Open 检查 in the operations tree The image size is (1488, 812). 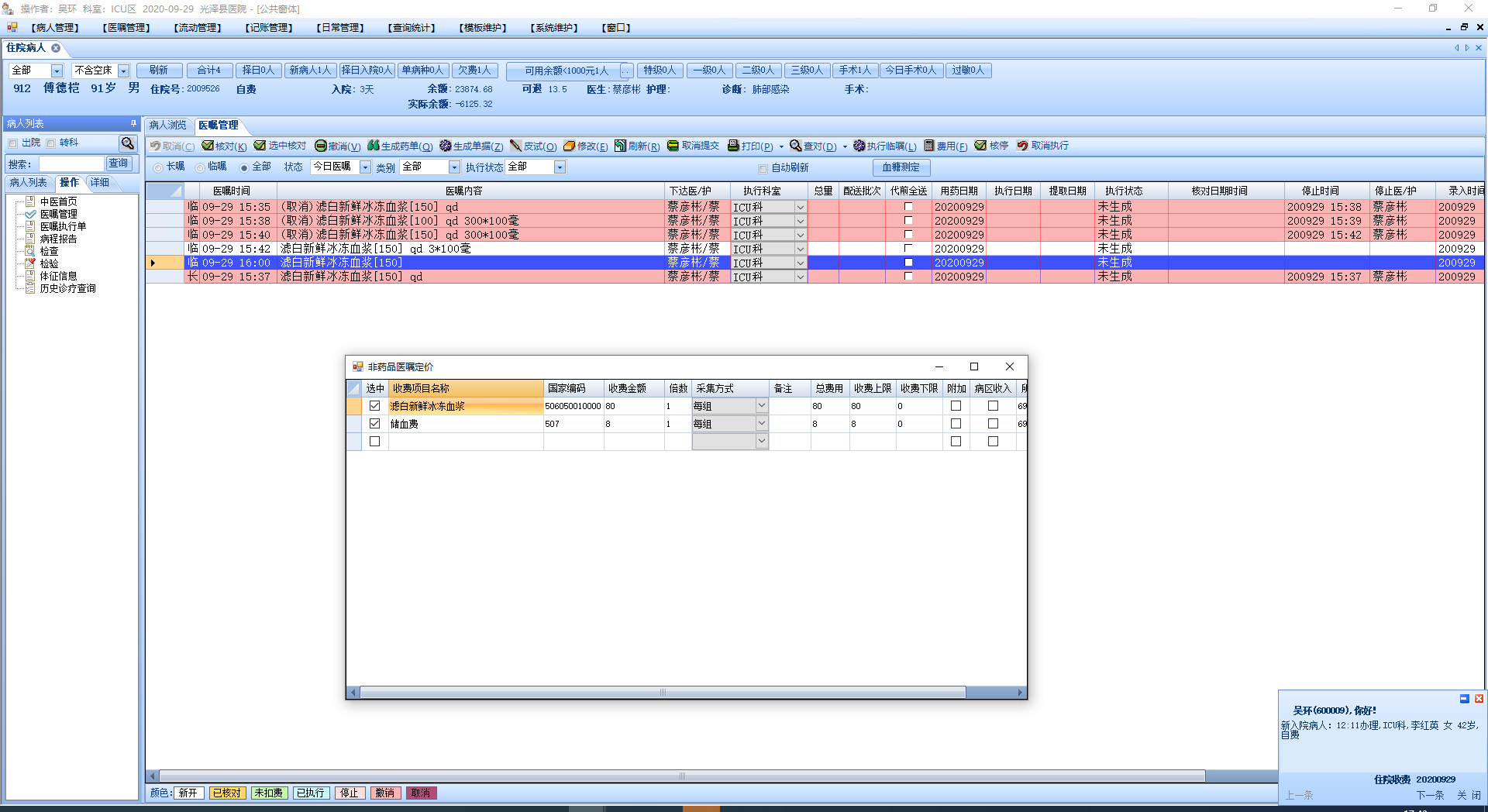click(x=50, y=251)
